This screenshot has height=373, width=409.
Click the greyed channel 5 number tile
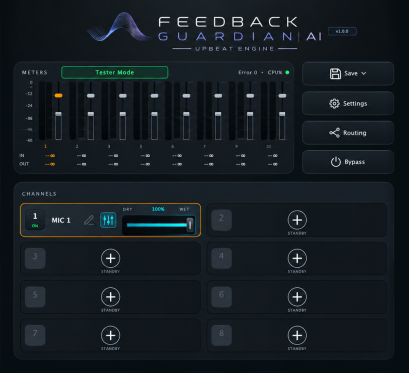tap(35, 297)
